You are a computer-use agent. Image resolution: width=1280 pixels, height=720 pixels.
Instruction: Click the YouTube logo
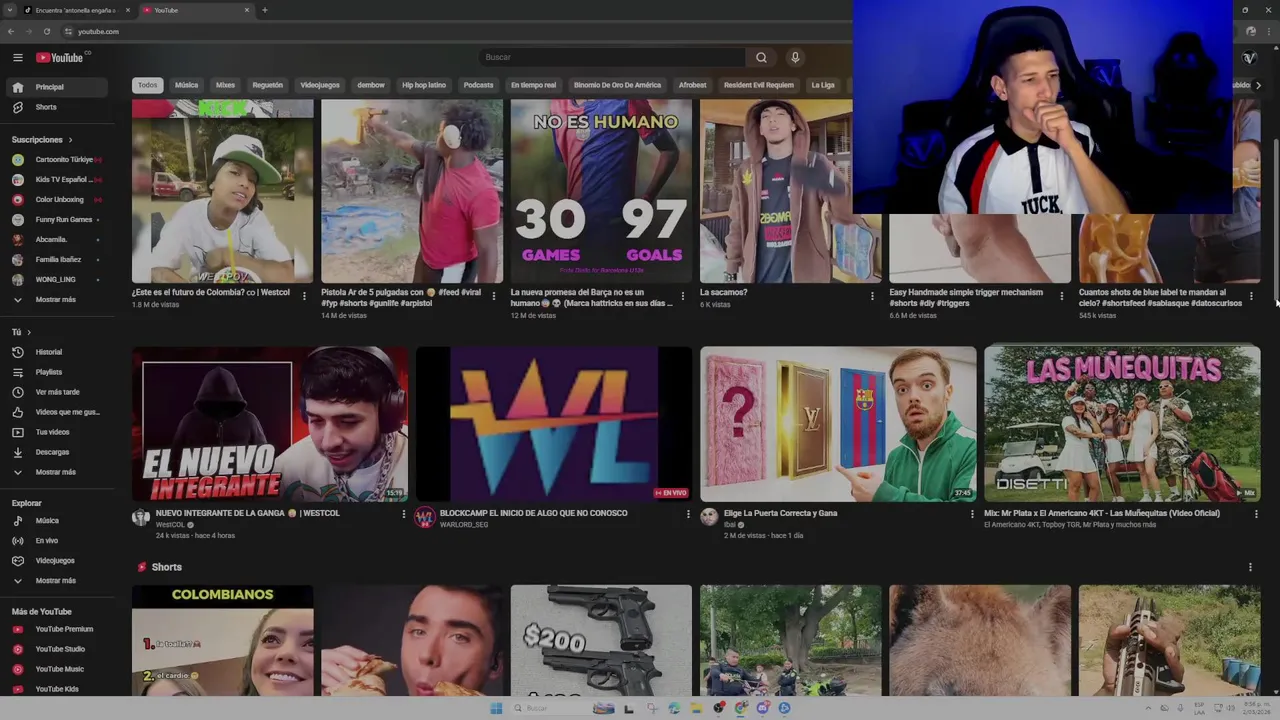60,57
